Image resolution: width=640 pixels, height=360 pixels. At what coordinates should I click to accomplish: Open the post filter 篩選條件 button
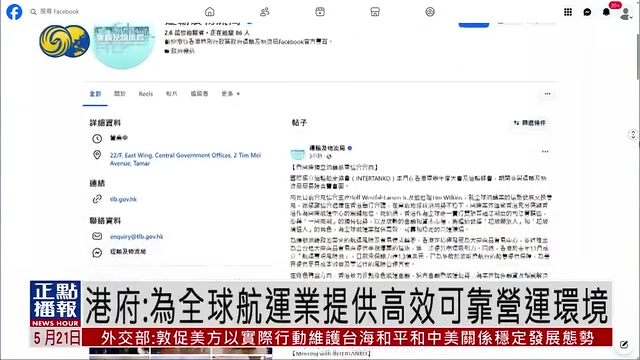tap(529, 123)
